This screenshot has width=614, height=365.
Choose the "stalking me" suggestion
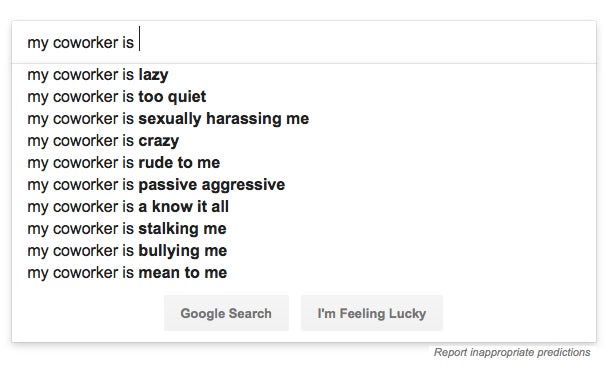pos(304,228)
